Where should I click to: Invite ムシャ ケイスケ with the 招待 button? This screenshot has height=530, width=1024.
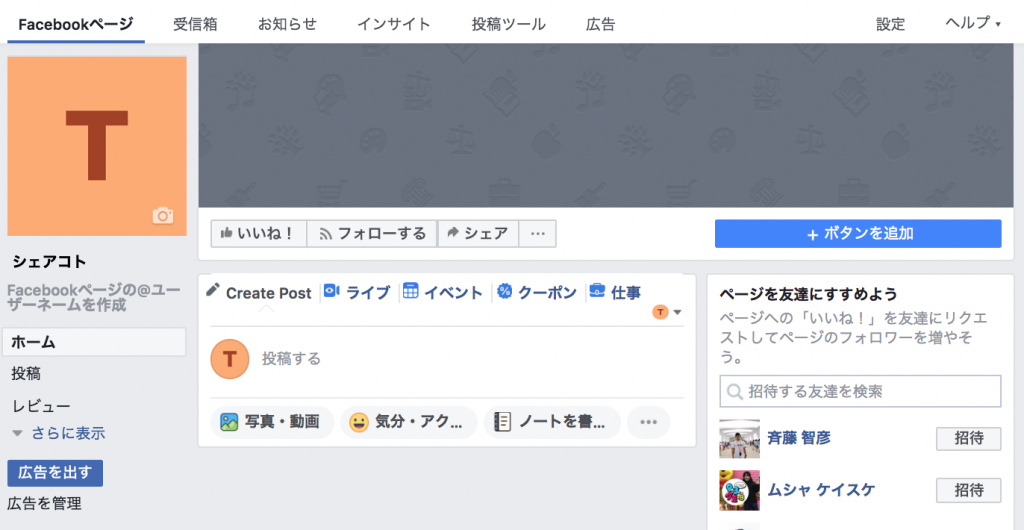tap(968, 490)
